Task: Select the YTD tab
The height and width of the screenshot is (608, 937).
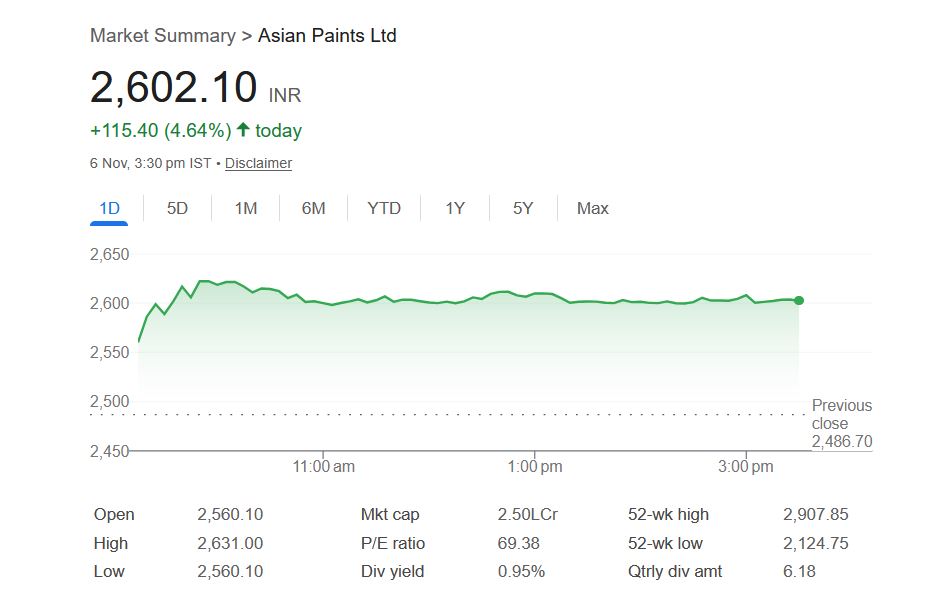Action: click(384, 208)
